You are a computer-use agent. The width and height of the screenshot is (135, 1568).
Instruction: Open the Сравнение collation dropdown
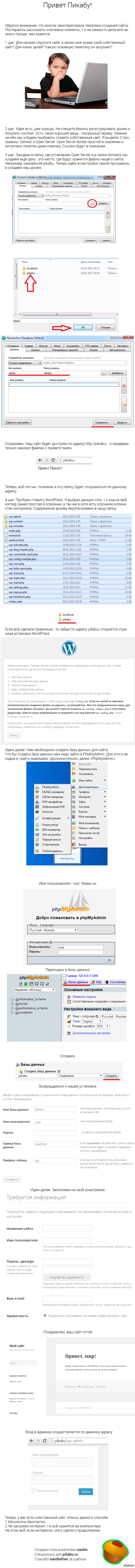point(80,1076)
